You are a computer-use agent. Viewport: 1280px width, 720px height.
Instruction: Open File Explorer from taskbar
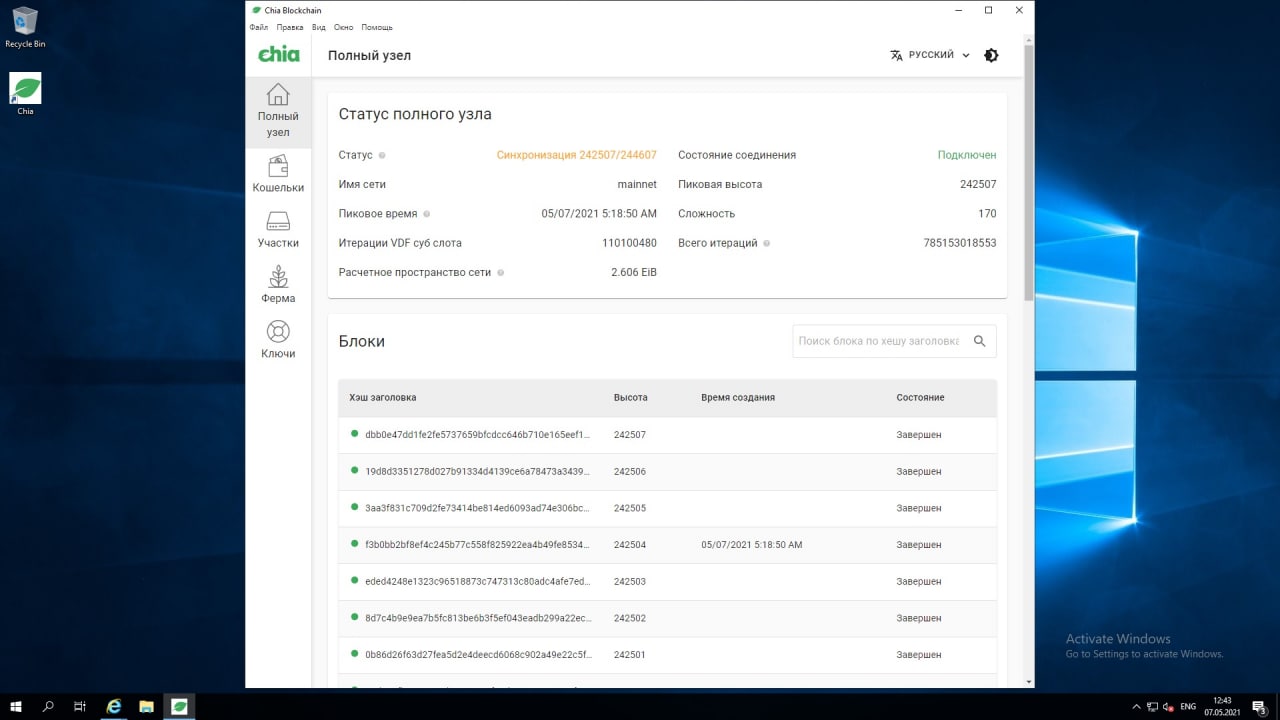(146, 706)
